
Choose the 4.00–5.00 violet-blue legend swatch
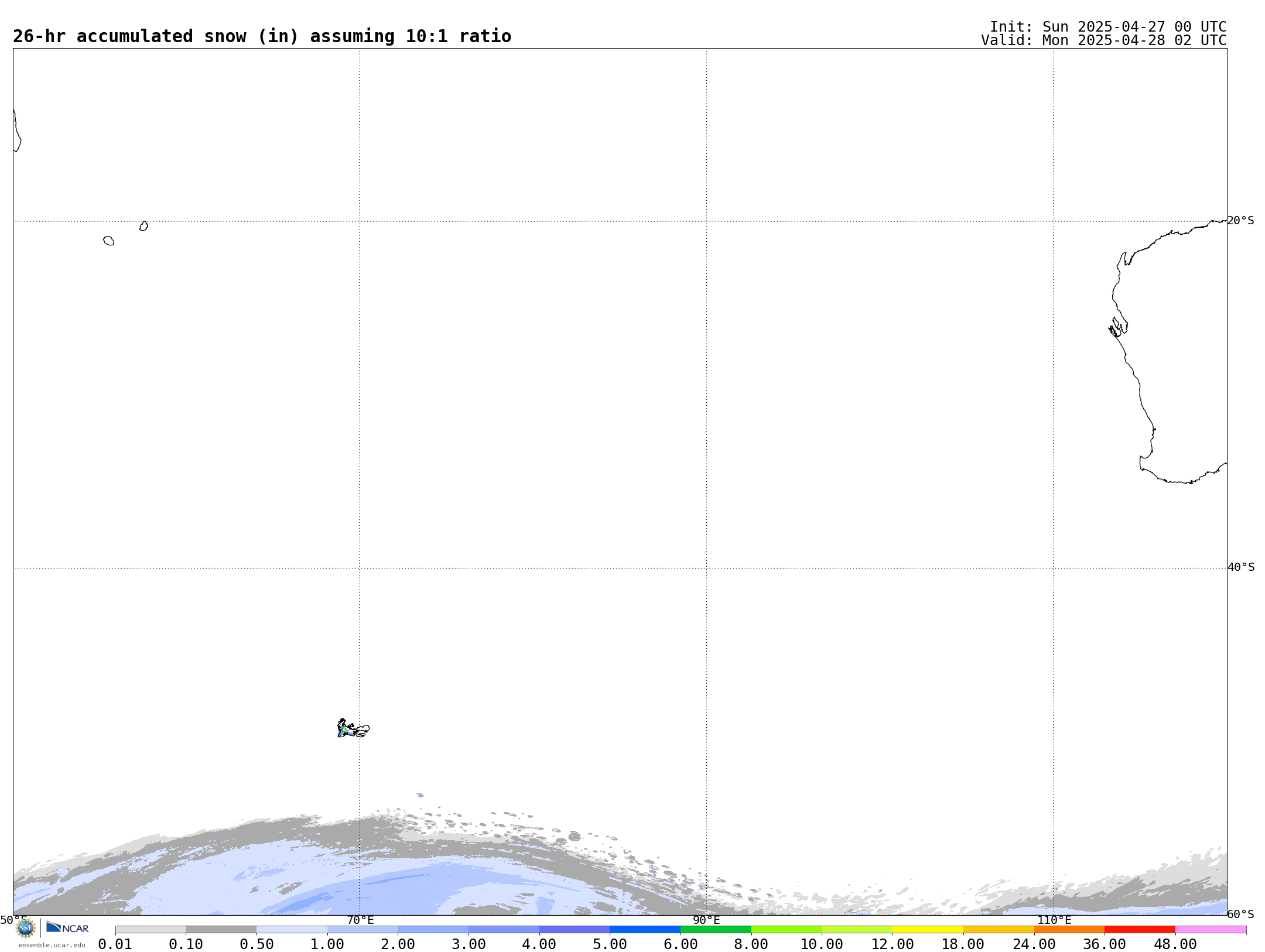[575, 930]
